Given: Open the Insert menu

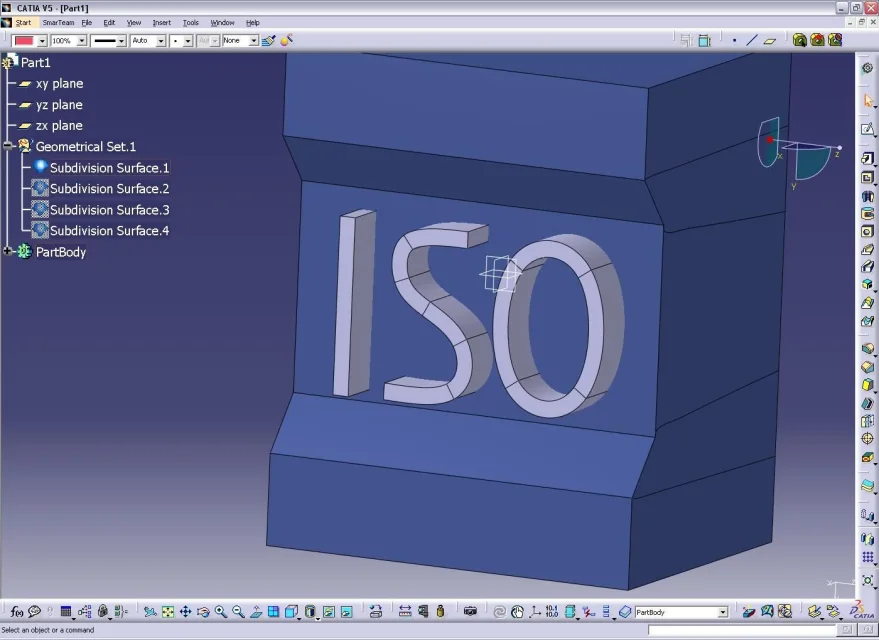Looking at the screenshot, I should [x=161, y=23].
